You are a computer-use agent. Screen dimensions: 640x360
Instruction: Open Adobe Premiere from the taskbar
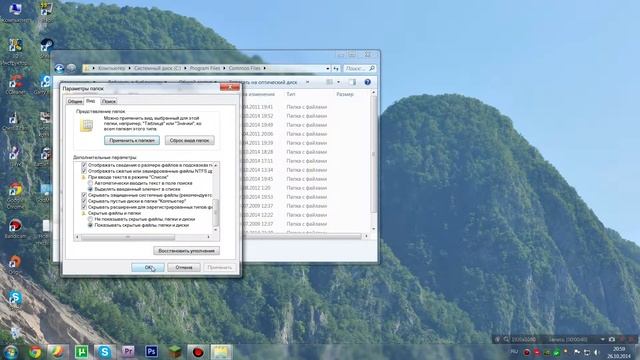coord(128,351)
